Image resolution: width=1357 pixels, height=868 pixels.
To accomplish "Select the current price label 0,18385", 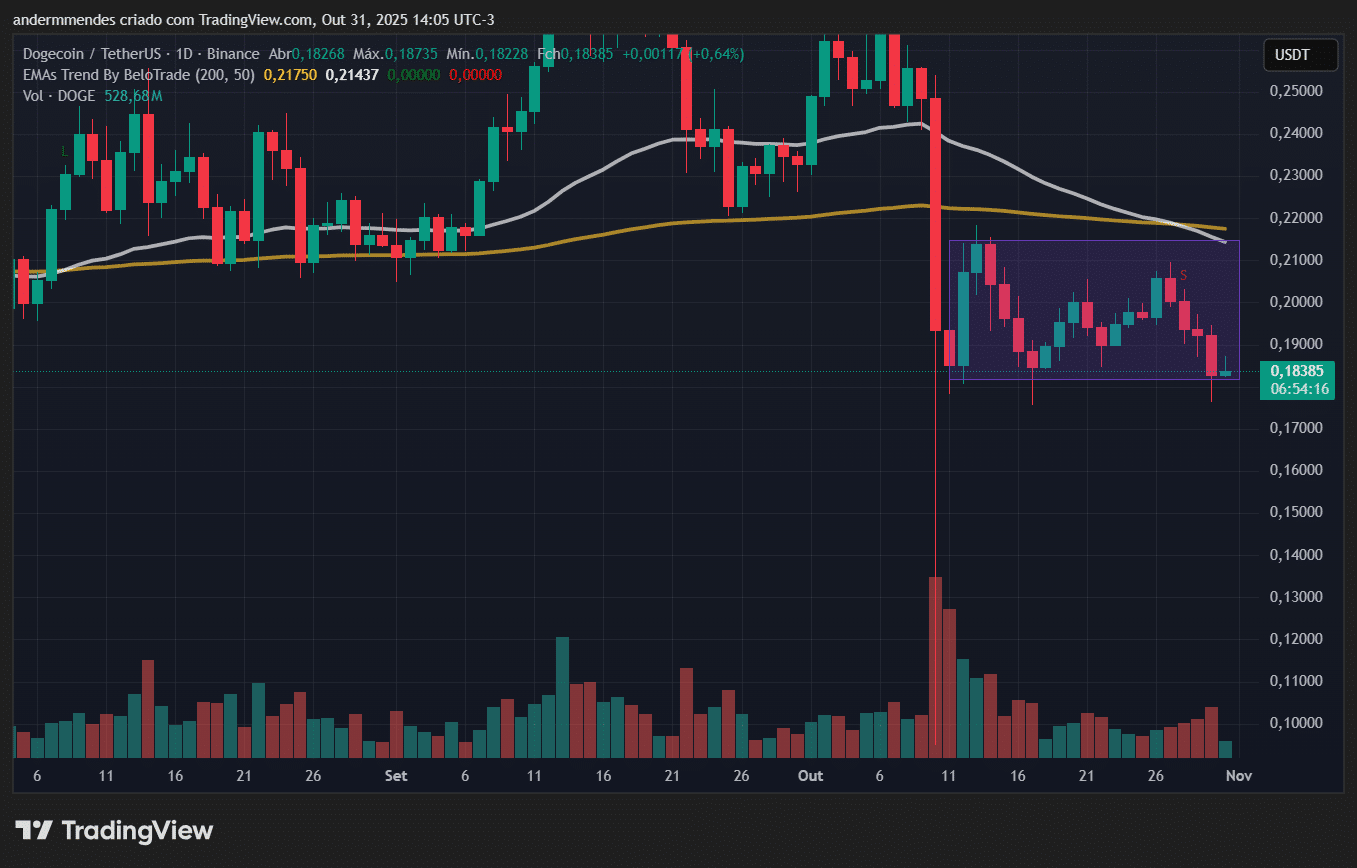I will pos(1297,370).
